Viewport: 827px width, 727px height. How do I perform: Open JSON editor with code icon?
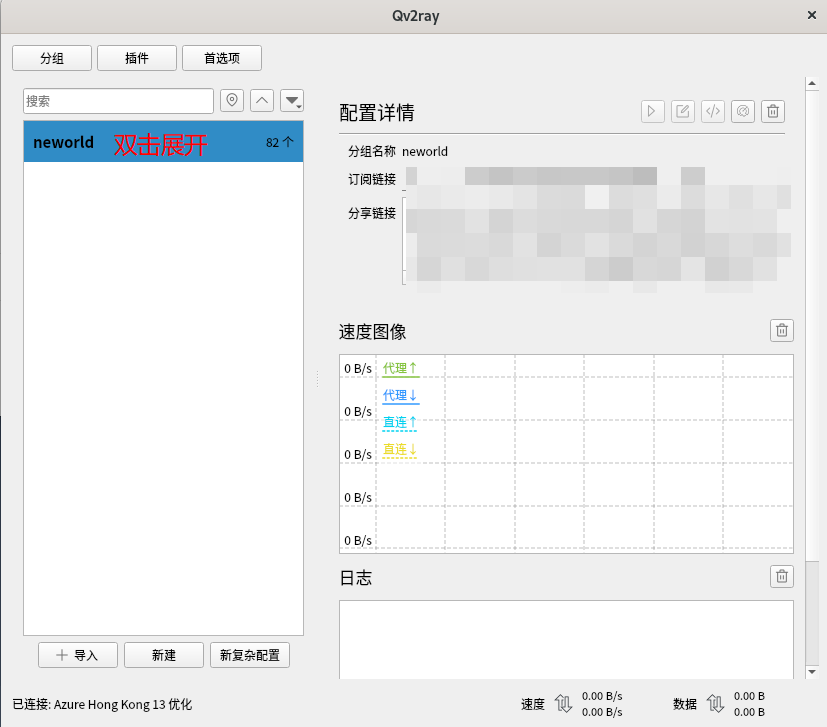point(713,111)
